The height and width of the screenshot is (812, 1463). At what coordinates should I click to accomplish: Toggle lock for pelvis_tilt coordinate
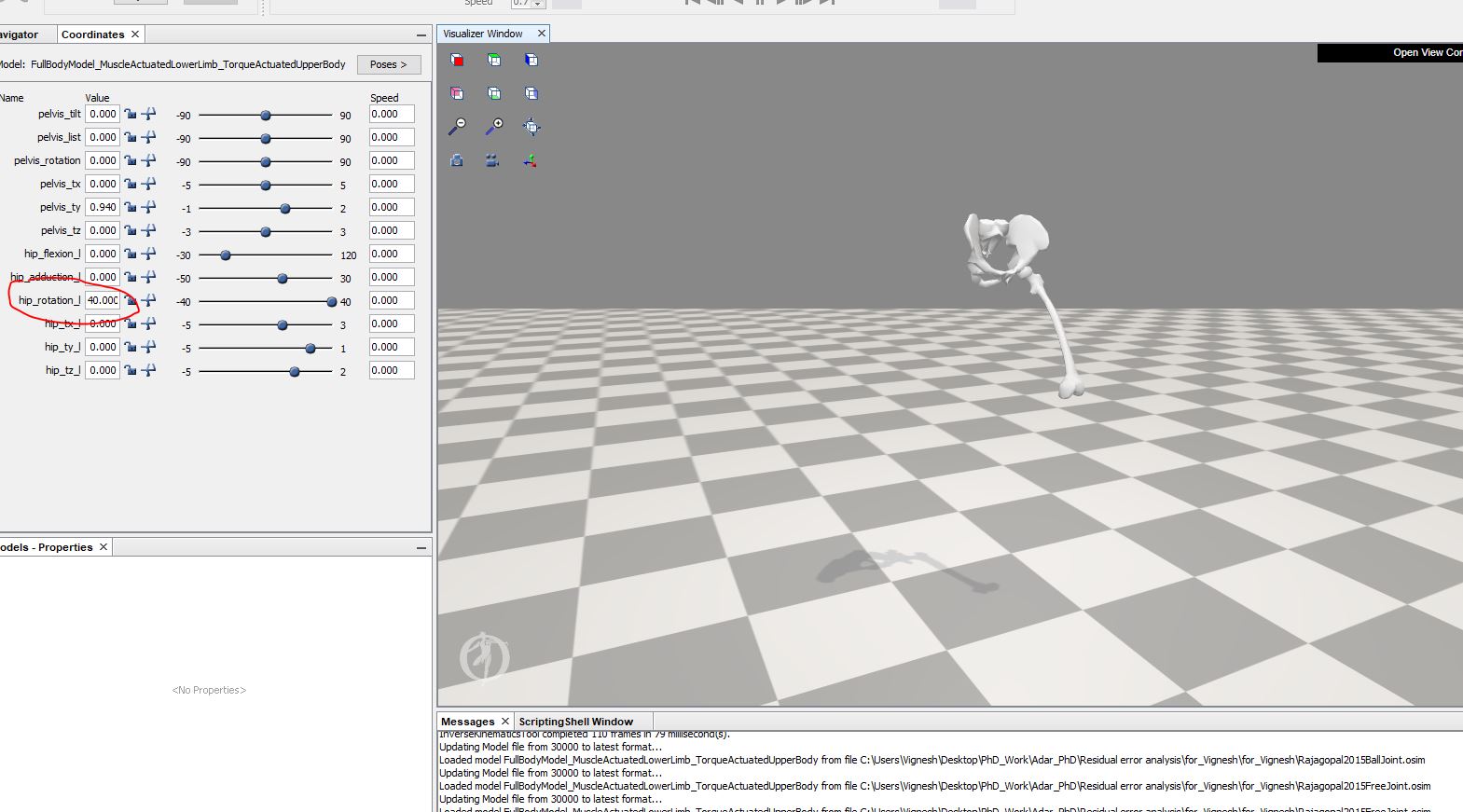(x=131, y=114)
